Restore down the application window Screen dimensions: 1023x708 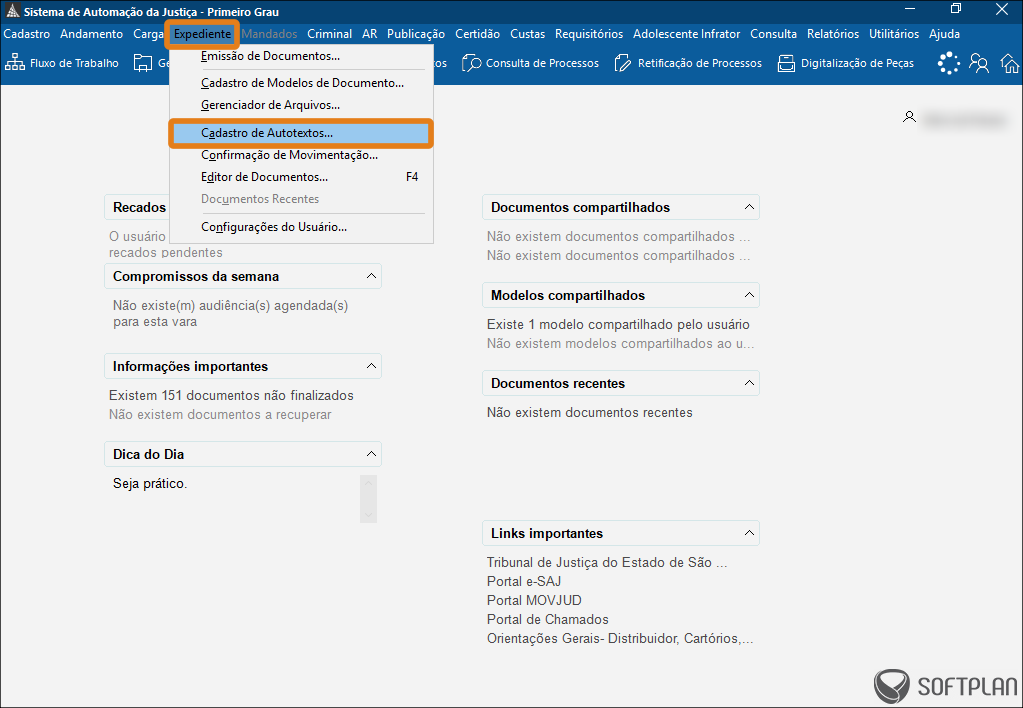956,9
